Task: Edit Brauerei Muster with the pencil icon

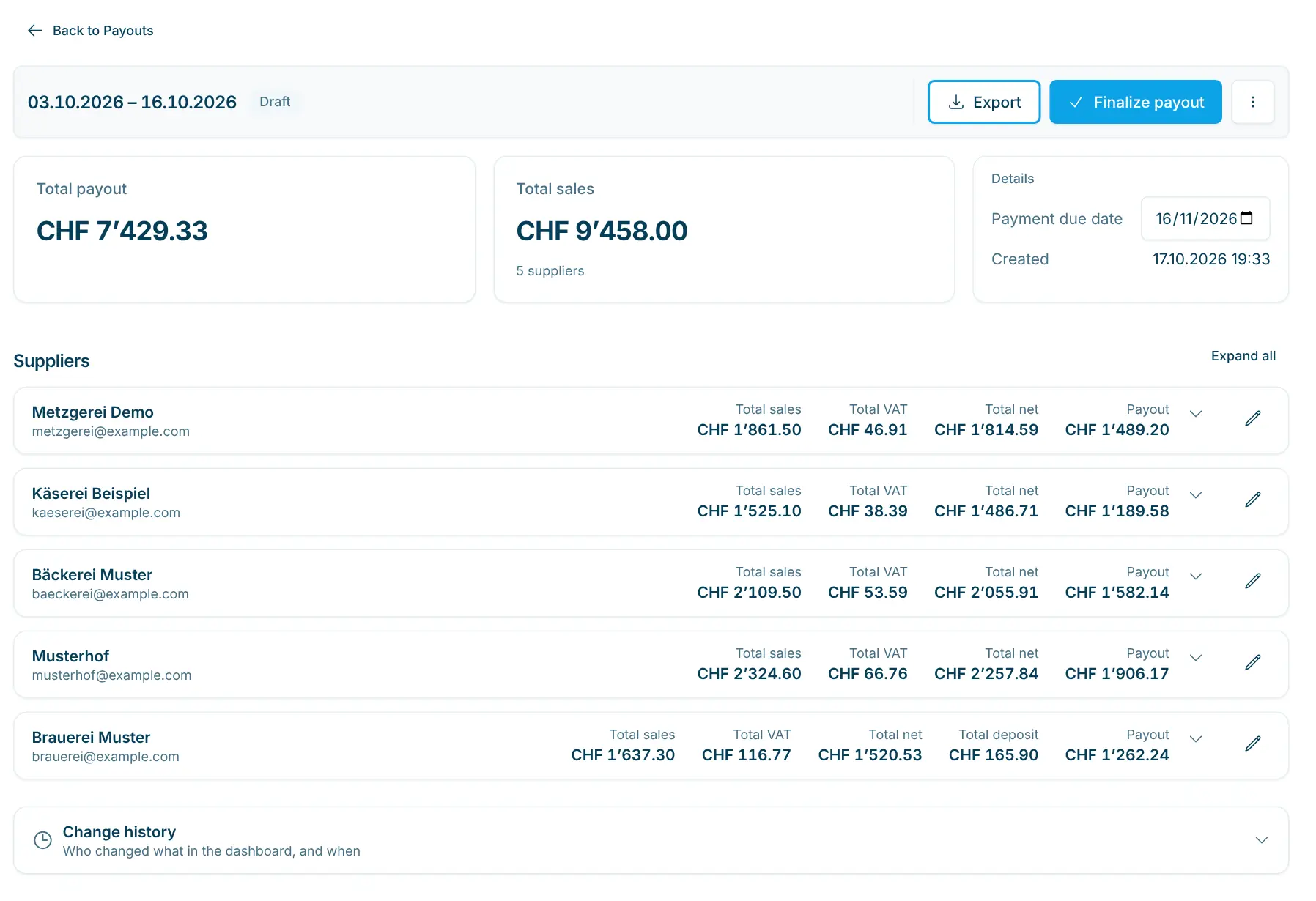Action: pyautogui.click(x=1252, y=744)
